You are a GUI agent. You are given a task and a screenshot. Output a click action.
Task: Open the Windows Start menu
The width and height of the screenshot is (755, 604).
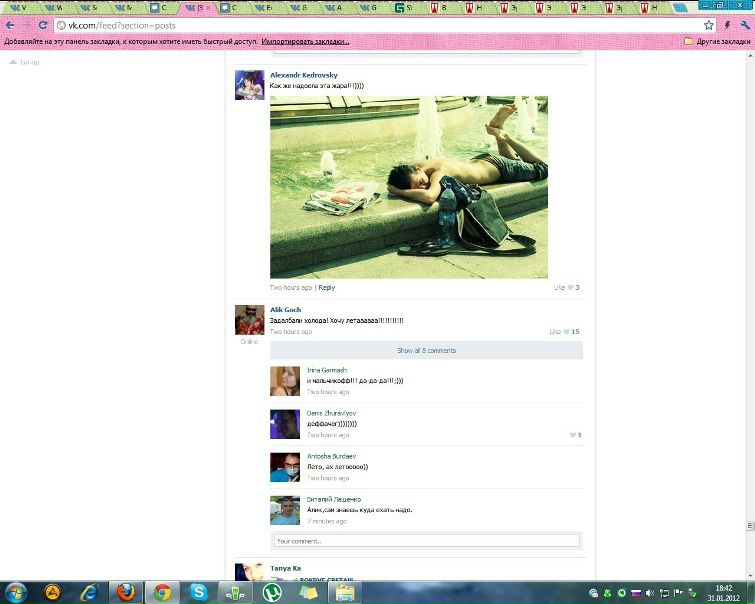coord(16,592)
